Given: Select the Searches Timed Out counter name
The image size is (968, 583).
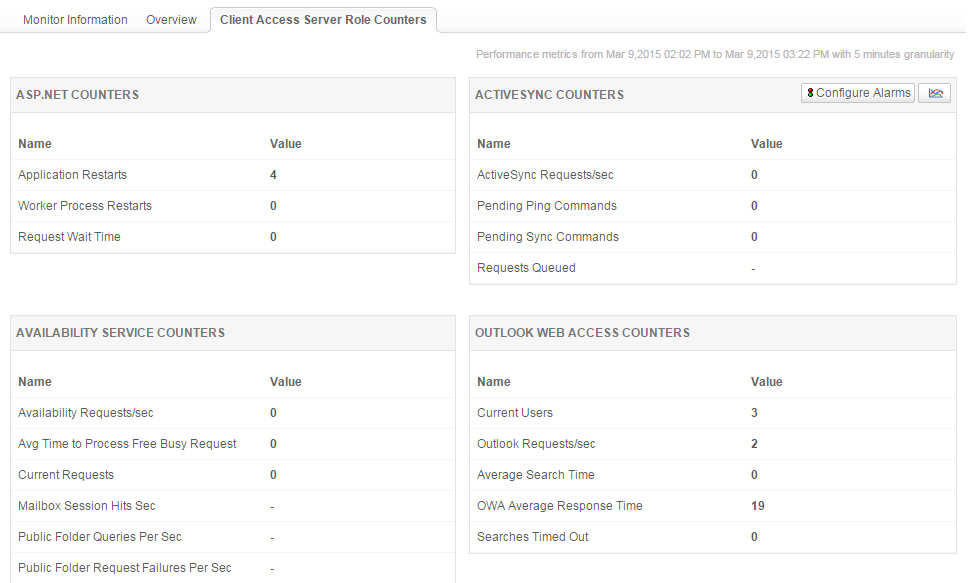Looking at the screenshot, I should coord(533,537).
